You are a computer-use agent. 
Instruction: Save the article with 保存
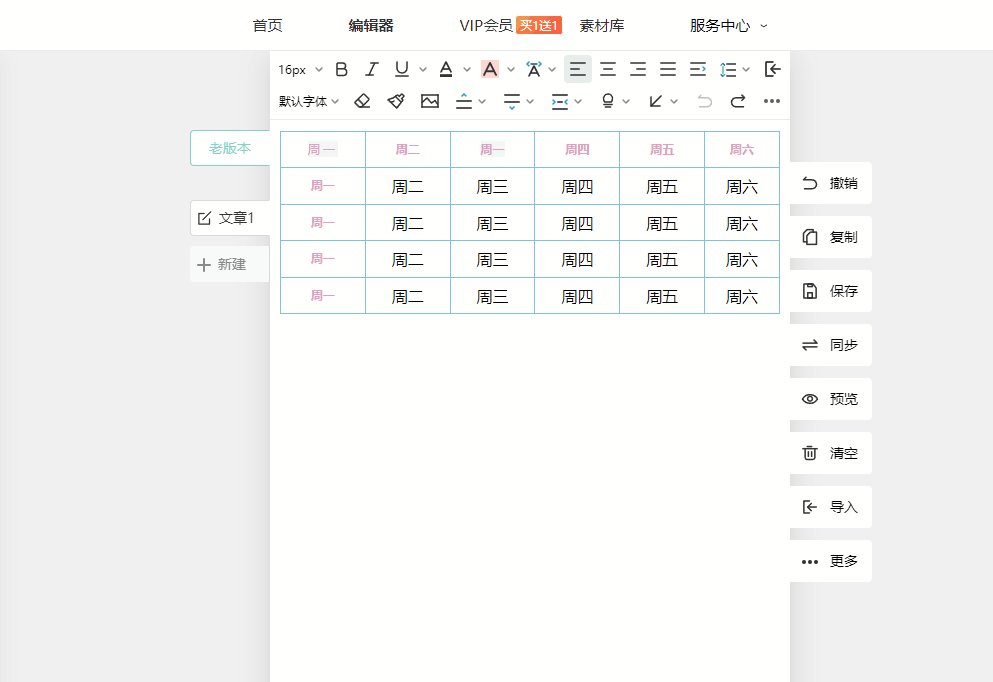click(831, 291)
